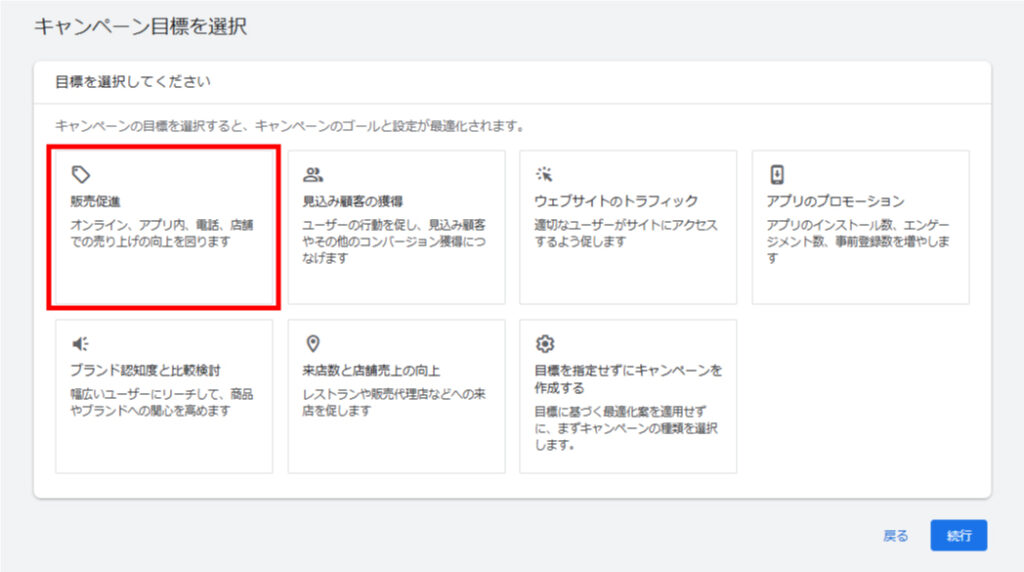1024x572 pixels.
Task: Click the sparkle cursor icon for ウェブサイトのトラフィック
Action: tap(544, 175)
